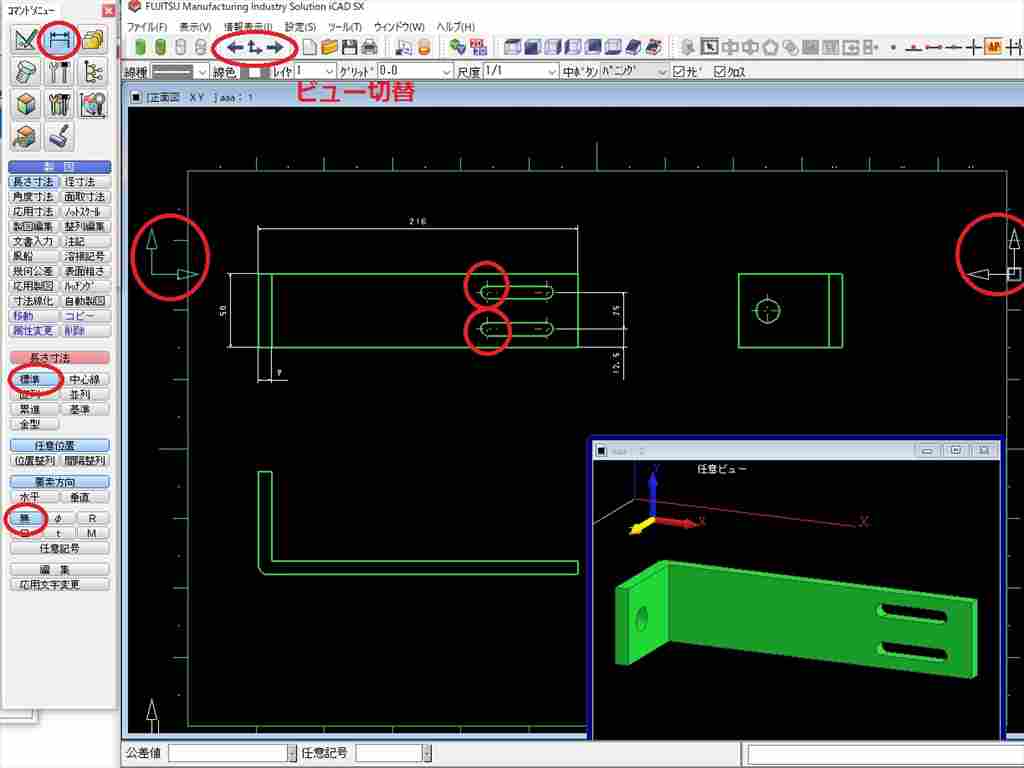Open the ウインドウ(W) menu
The image size is (1024, 768).
click(399, 27)
